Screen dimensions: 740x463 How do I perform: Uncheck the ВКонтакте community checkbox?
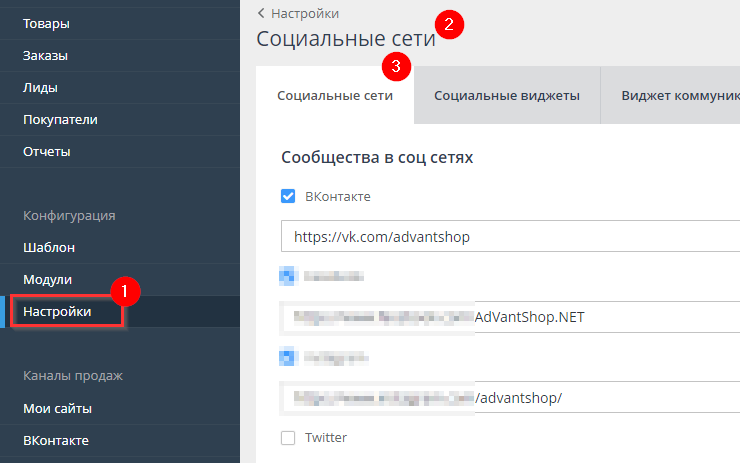click(x=288, y=197)
